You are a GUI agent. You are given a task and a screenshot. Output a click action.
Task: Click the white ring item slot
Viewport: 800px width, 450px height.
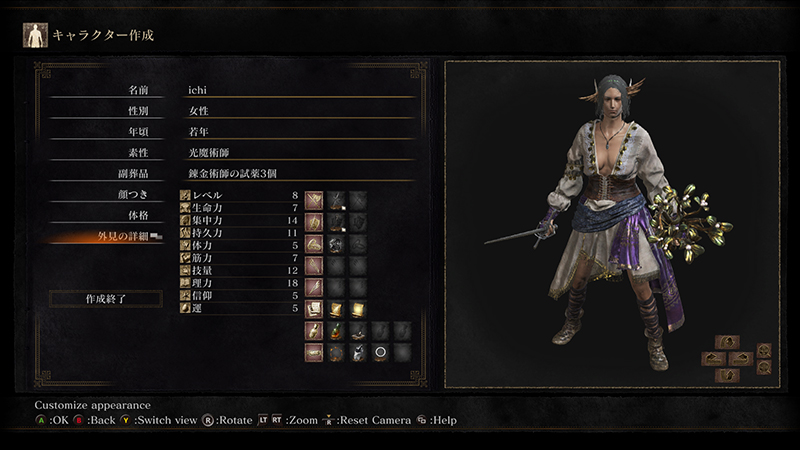point(380,352)
